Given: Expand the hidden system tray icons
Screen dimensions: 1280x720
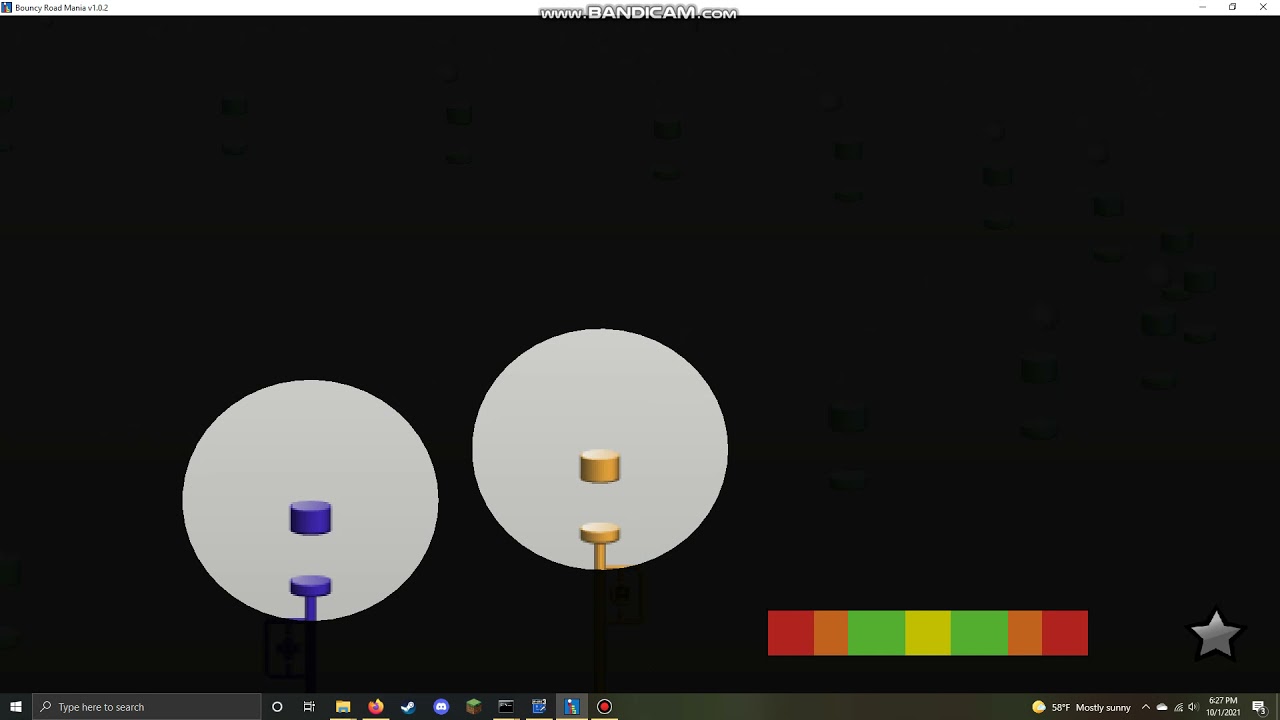Looking at the screenshot, I should pyautogui.click(x=1146, y=707).
